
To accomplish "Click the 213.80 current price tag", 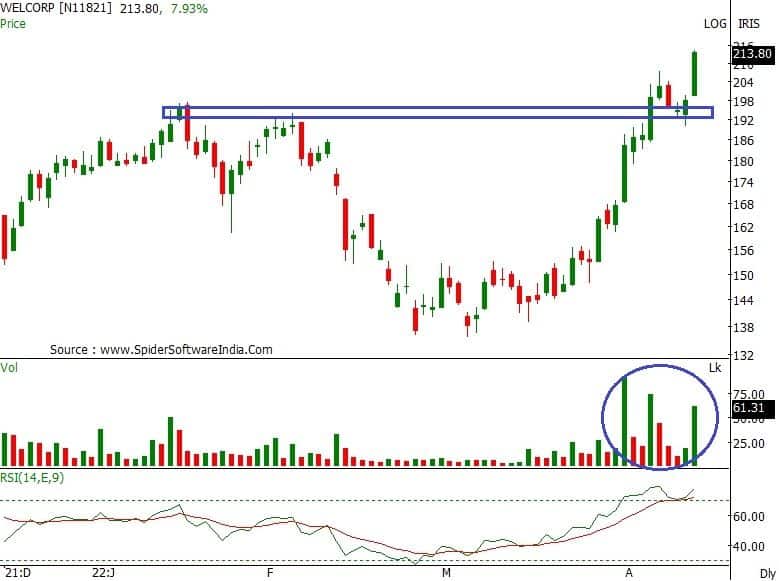I will [750, 53].
